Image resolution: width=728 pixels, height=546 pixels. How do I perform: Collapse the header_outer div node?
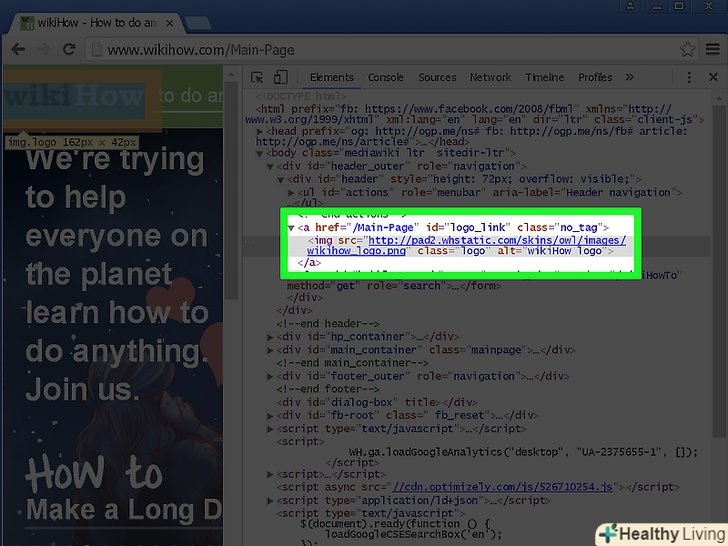click(270, 166)
